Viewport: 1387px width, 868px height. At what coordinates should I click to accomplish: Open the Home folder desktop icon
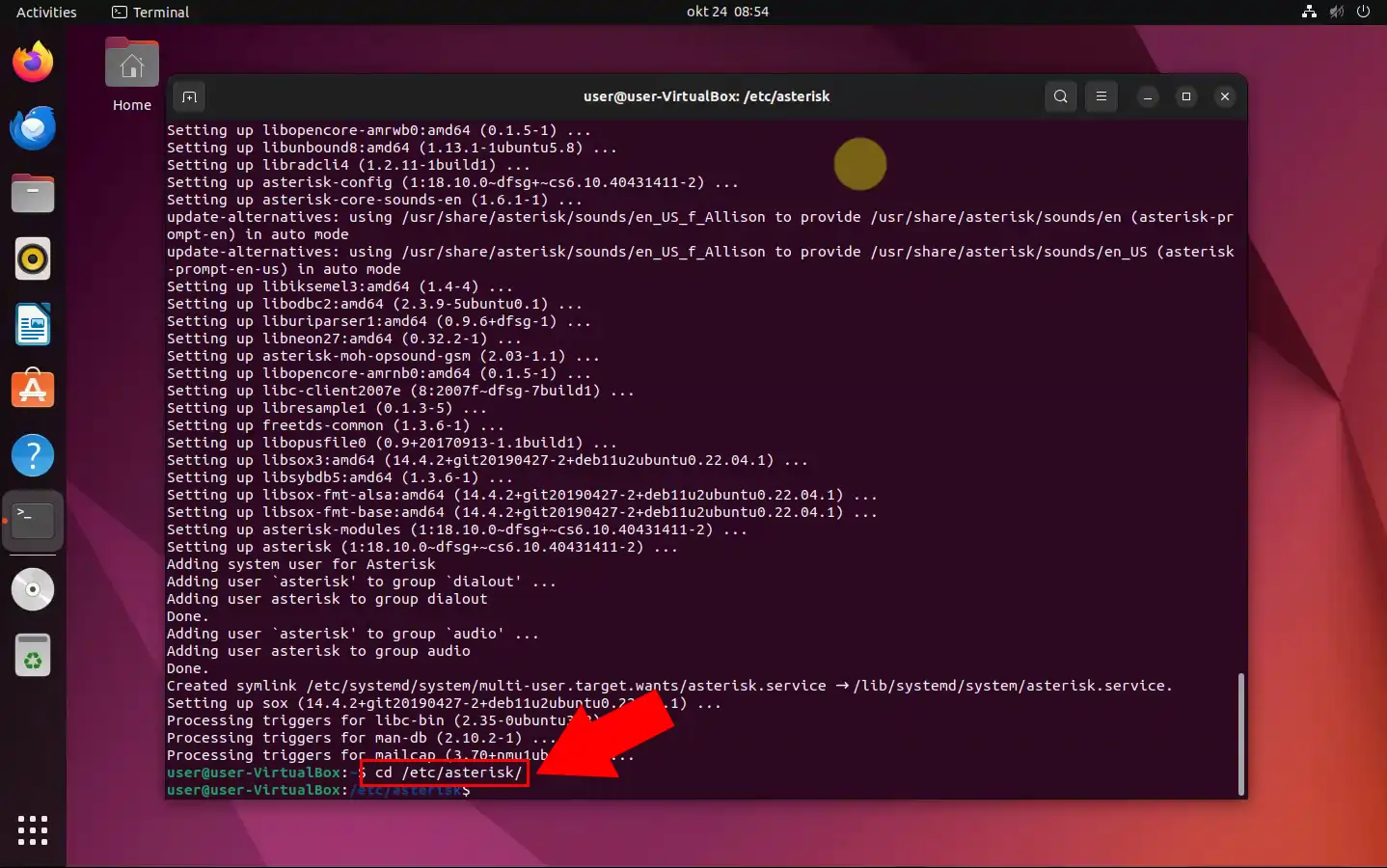pos(132,75)
